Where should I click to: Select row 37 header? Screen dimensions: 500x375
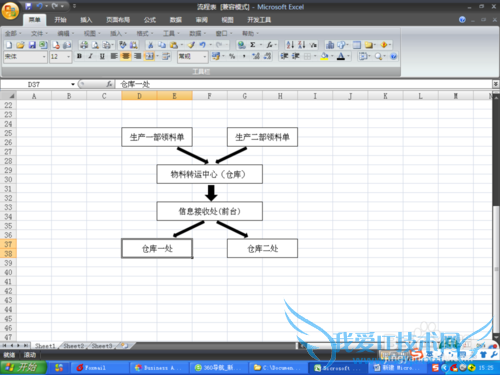pyautogui.click(x=8, y=244)
